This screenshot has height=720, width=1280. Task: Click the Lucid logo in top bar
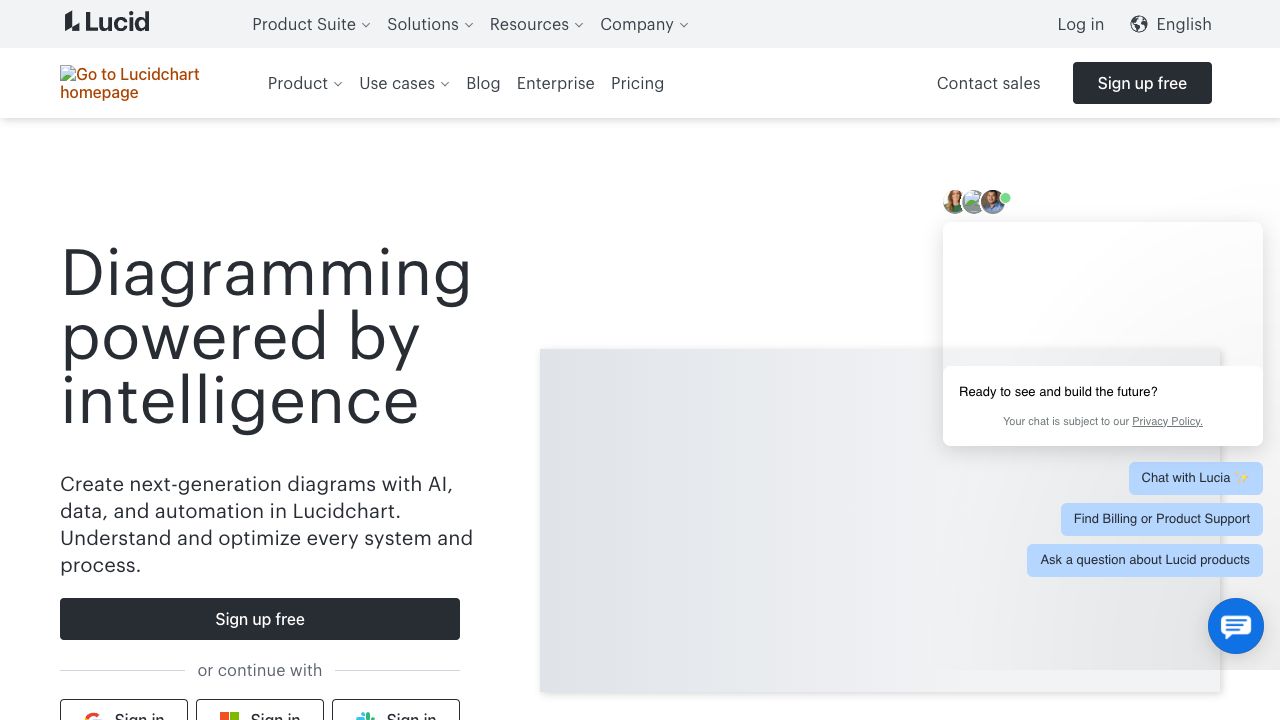107,22
